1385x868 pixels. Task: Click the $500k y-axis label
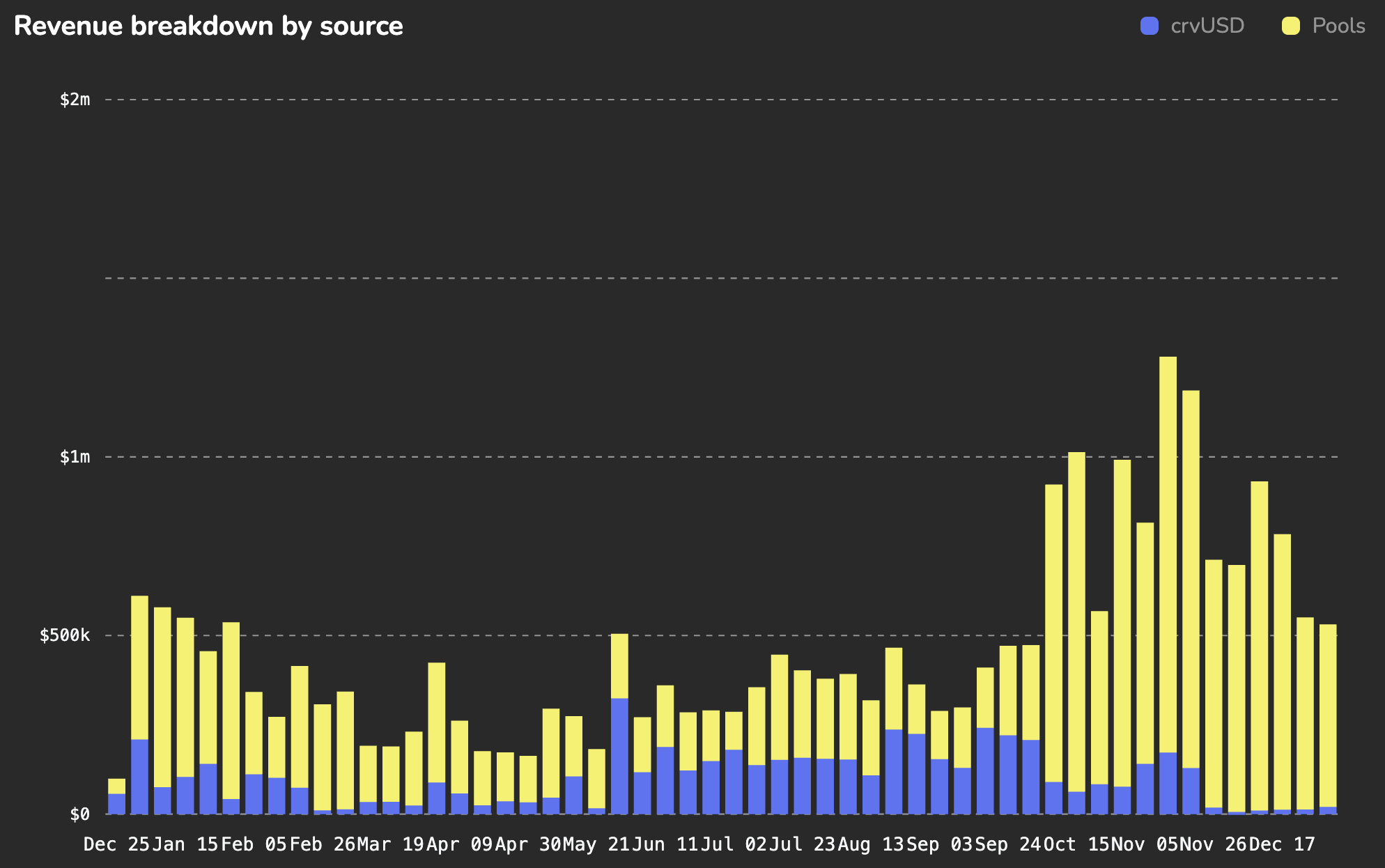(65, 635)
